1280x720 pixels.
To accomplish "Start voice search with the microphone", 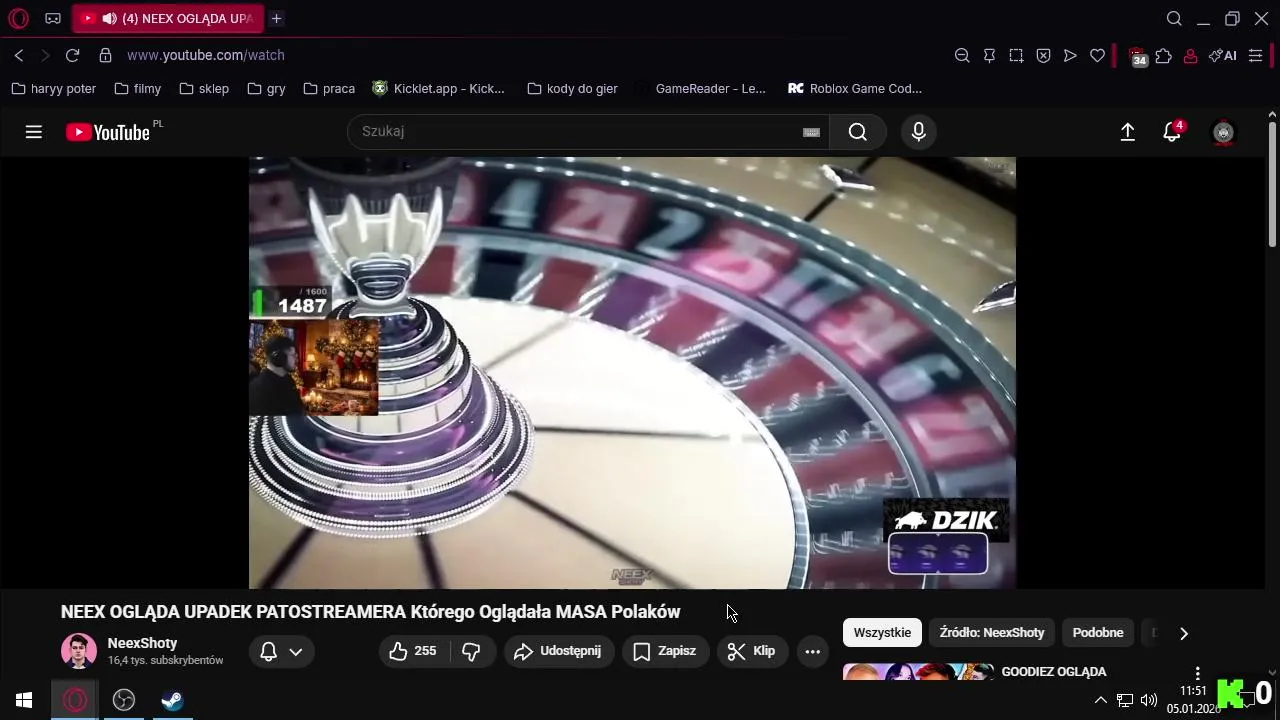I will (x=919, y=132).
